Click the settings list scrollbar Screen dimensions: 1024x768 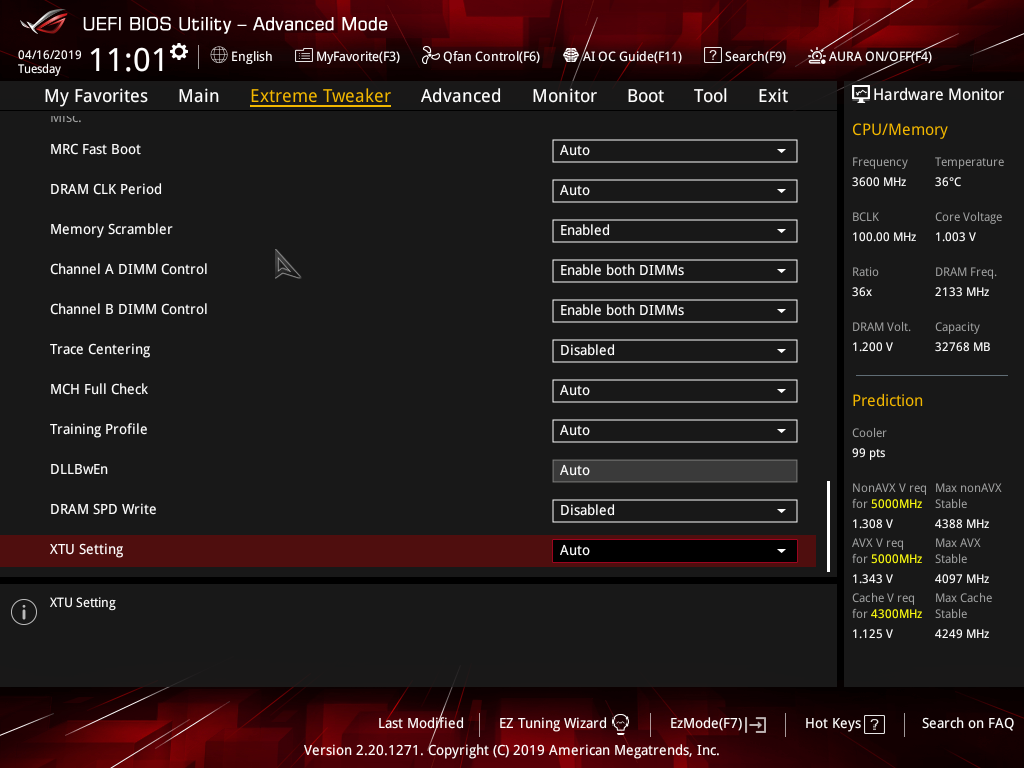click(x=828, y=526)
